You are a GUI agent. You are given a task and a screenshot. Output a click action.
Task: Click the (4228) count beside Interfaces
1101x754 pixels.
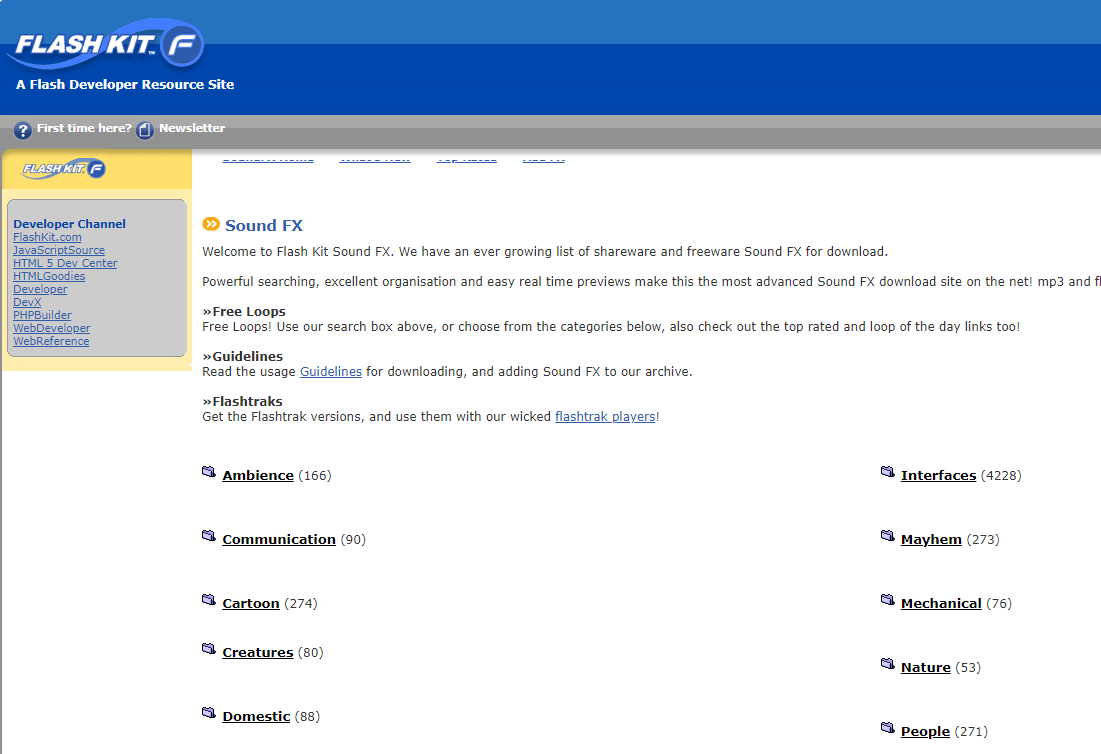click(x=1001, y=475)
